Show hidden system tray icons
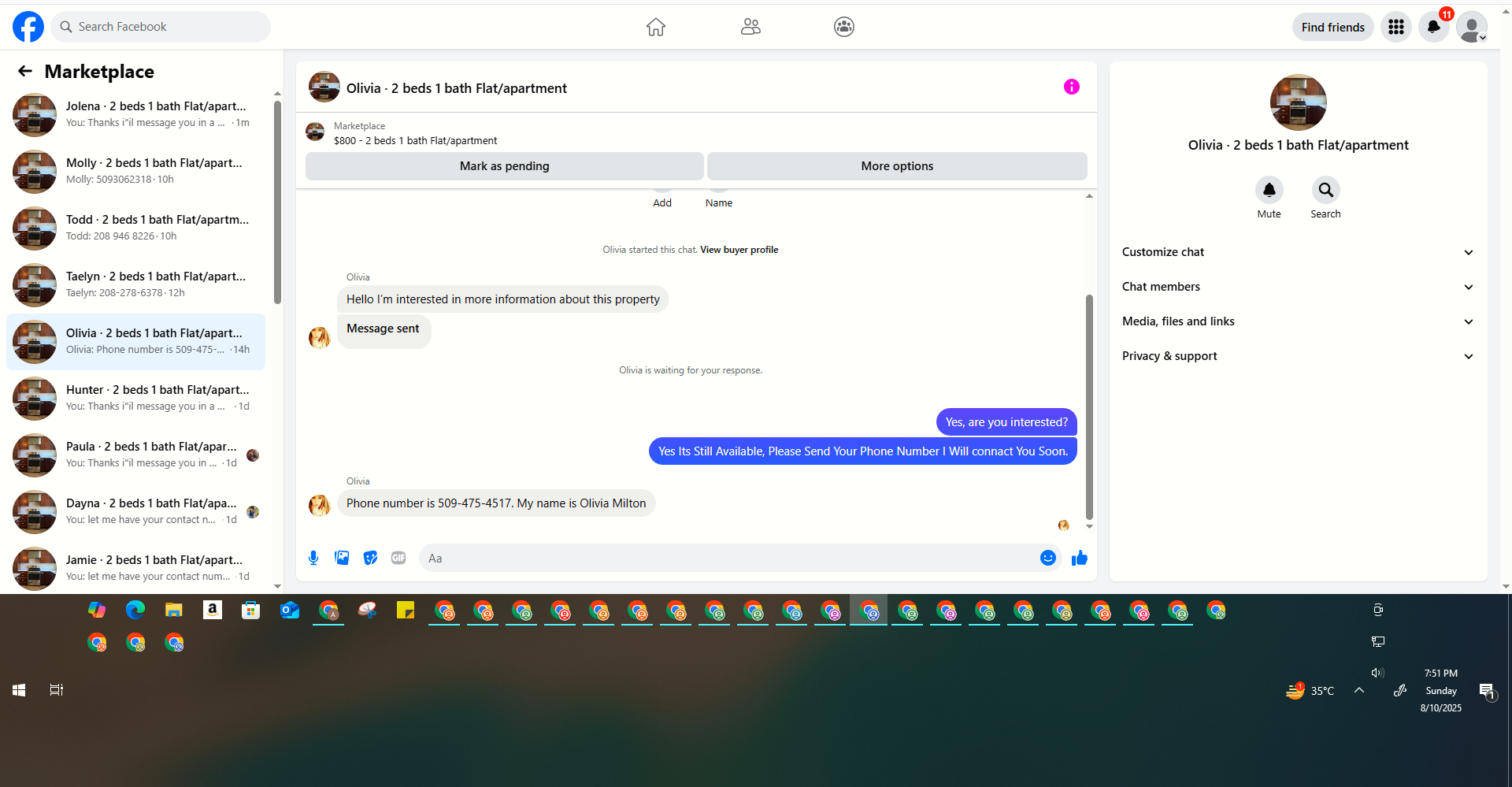Image resolution: width=1512 pixels, height=787 pixels. (x=1359, y=690)
